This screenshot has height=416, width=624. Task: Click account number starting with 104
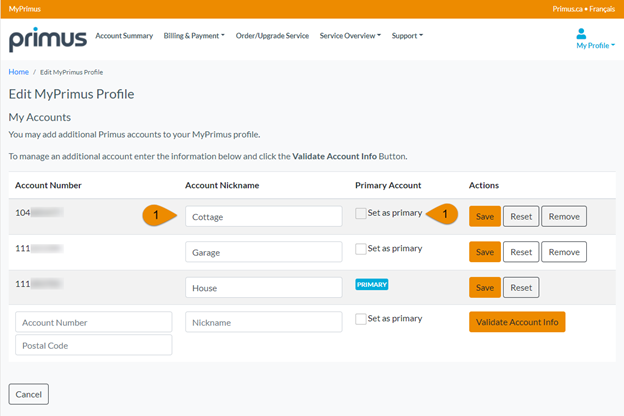[39, 213]
